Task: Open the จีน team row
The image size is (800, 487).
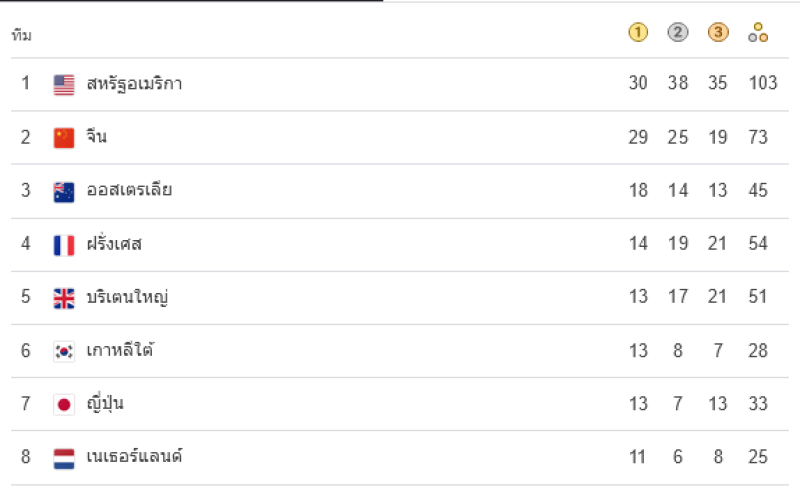Action: pyautogui.click(x=400, y=137)
